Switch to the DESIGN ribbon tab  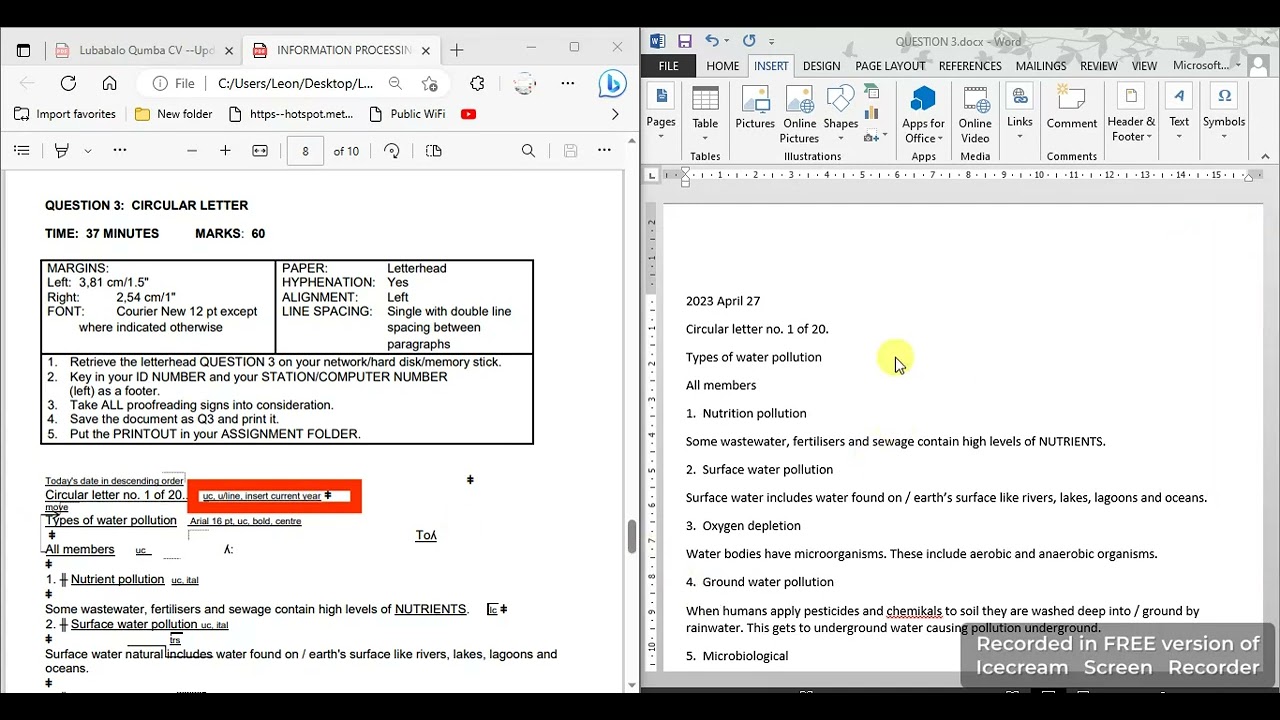pyautogui.click(x=821, y=66)
